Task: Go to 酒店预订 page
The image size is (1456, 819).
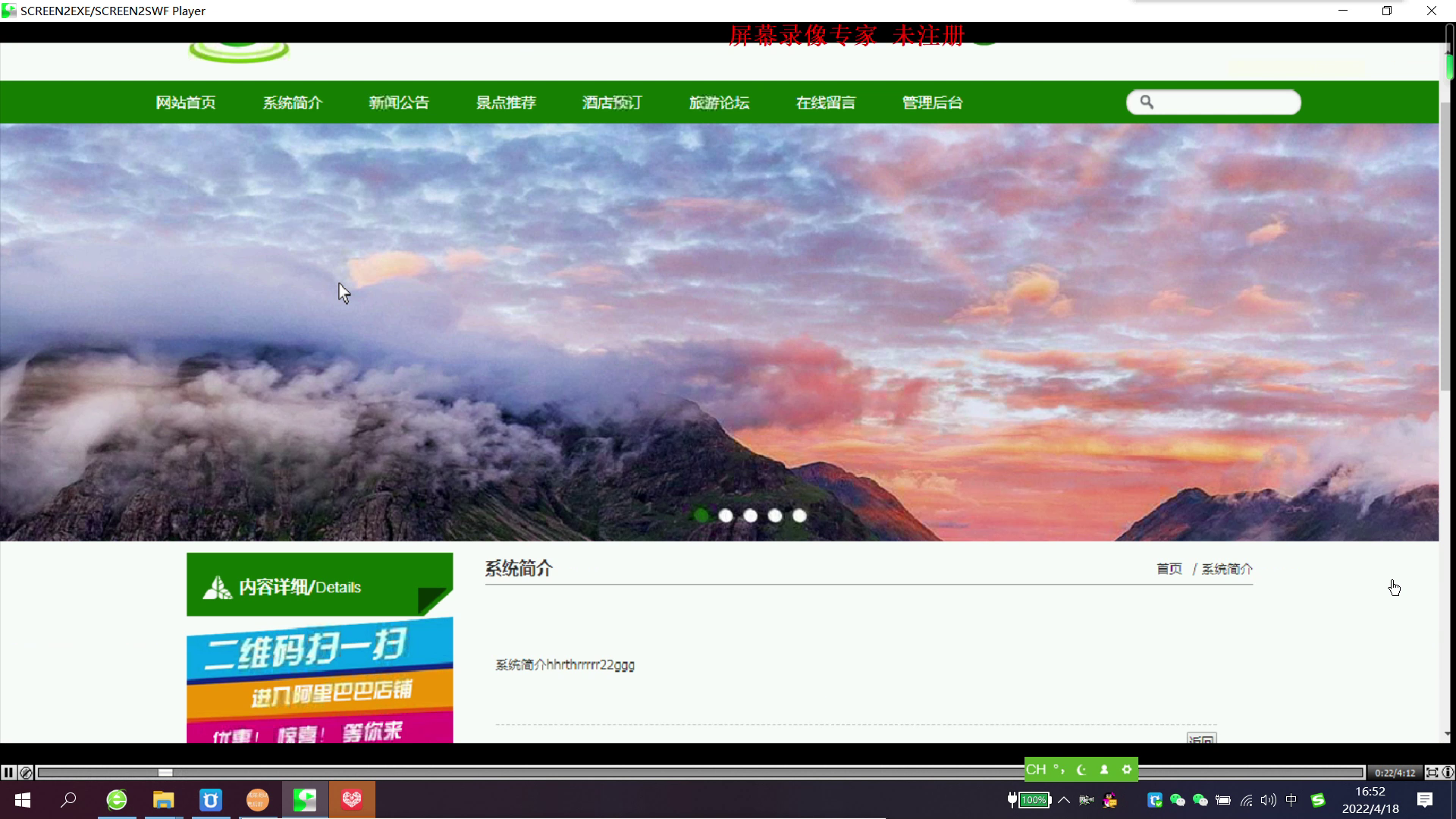Action: pyautogui.click(x=612, y=102)
